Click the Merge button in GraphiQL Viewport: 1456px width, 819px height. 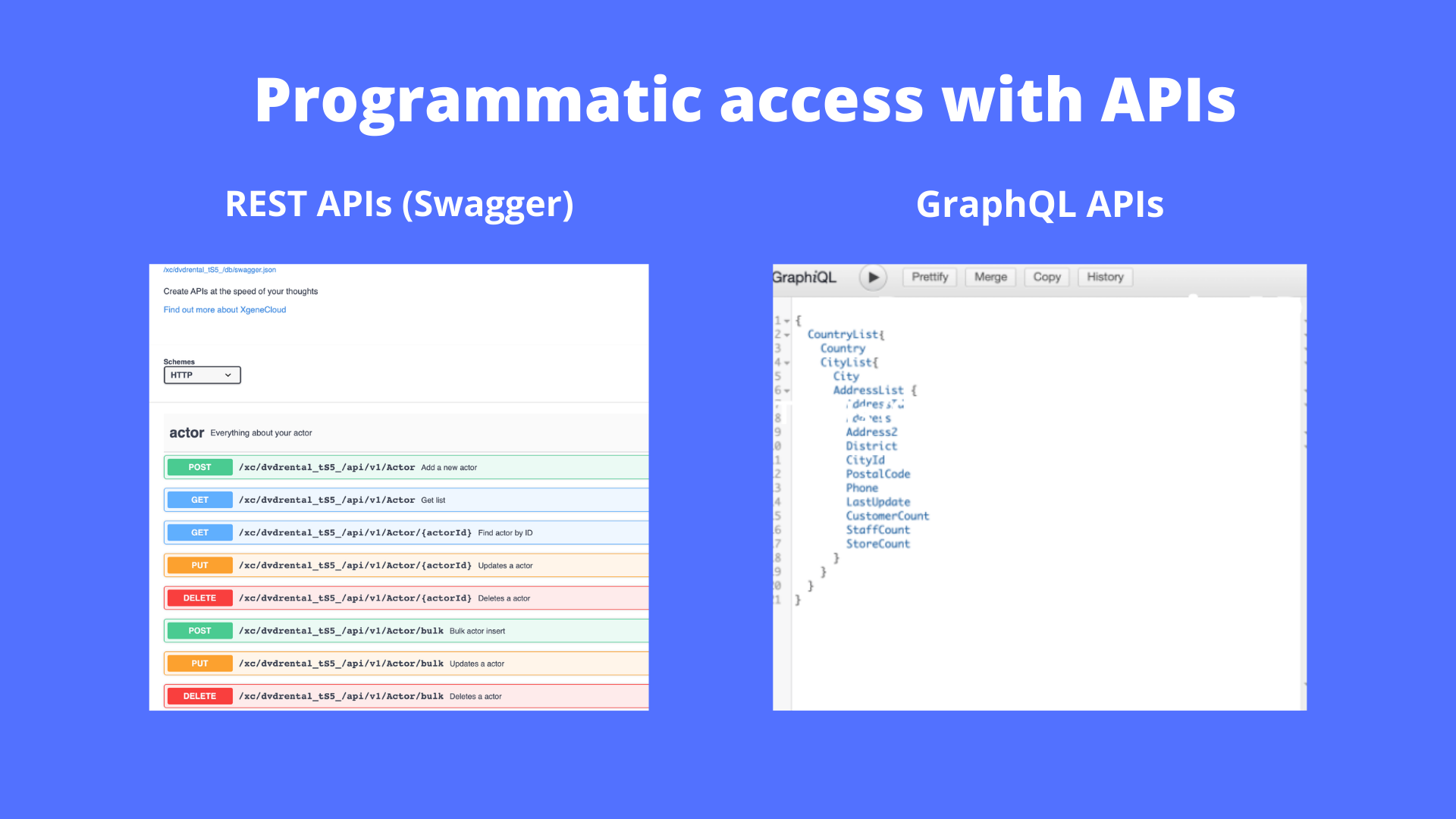click(x=990, y=278)
